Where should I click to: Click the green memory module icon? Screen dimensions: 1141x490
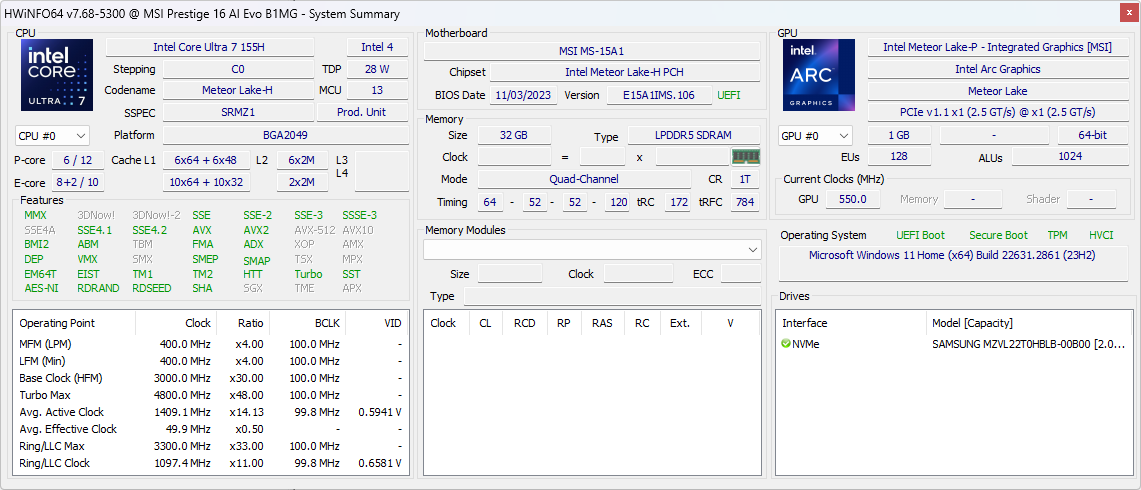pyautogui.click(x=745, y=157)
